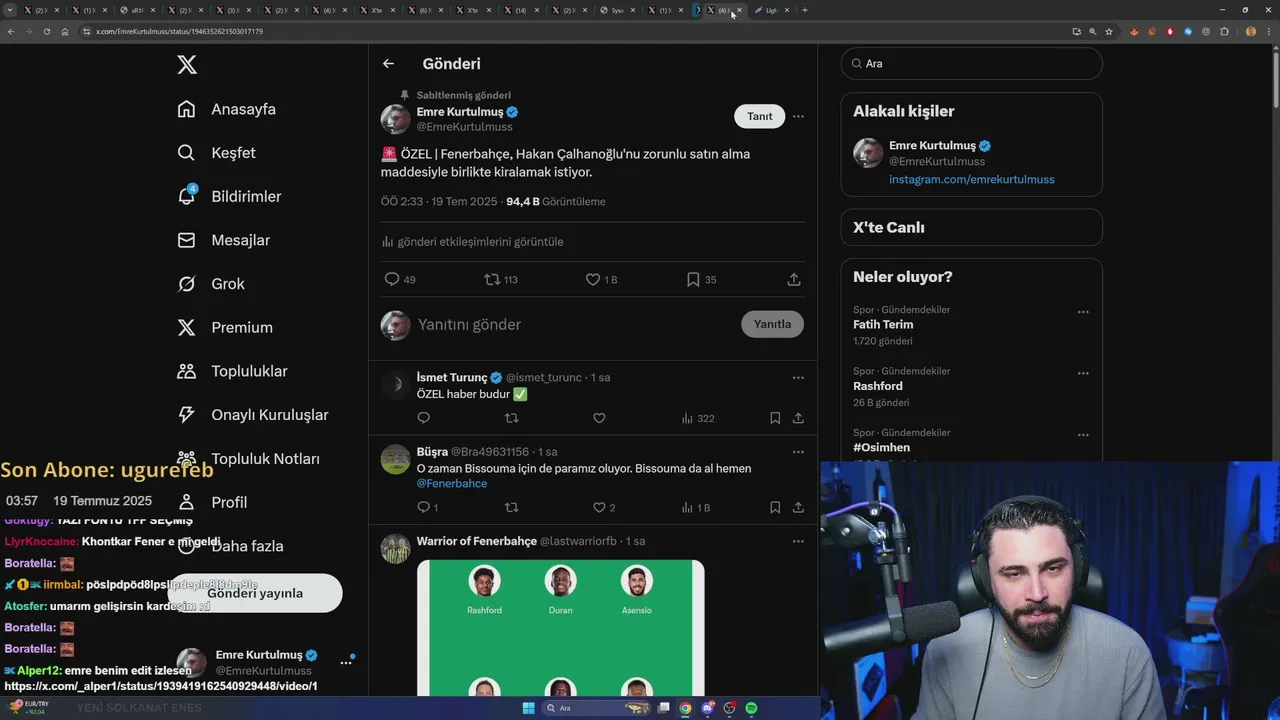The image size is (1280, 720).
Task: Click the browser address bar URL
Action: coord(179,32)
